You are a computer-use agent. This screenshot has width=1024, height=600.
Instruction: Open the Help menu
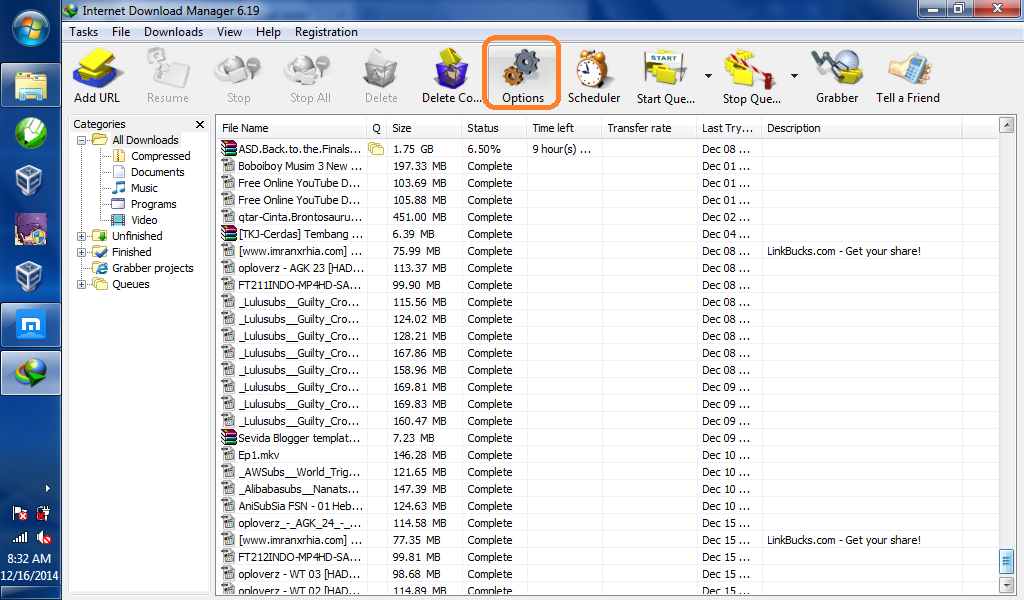point(268,32)
